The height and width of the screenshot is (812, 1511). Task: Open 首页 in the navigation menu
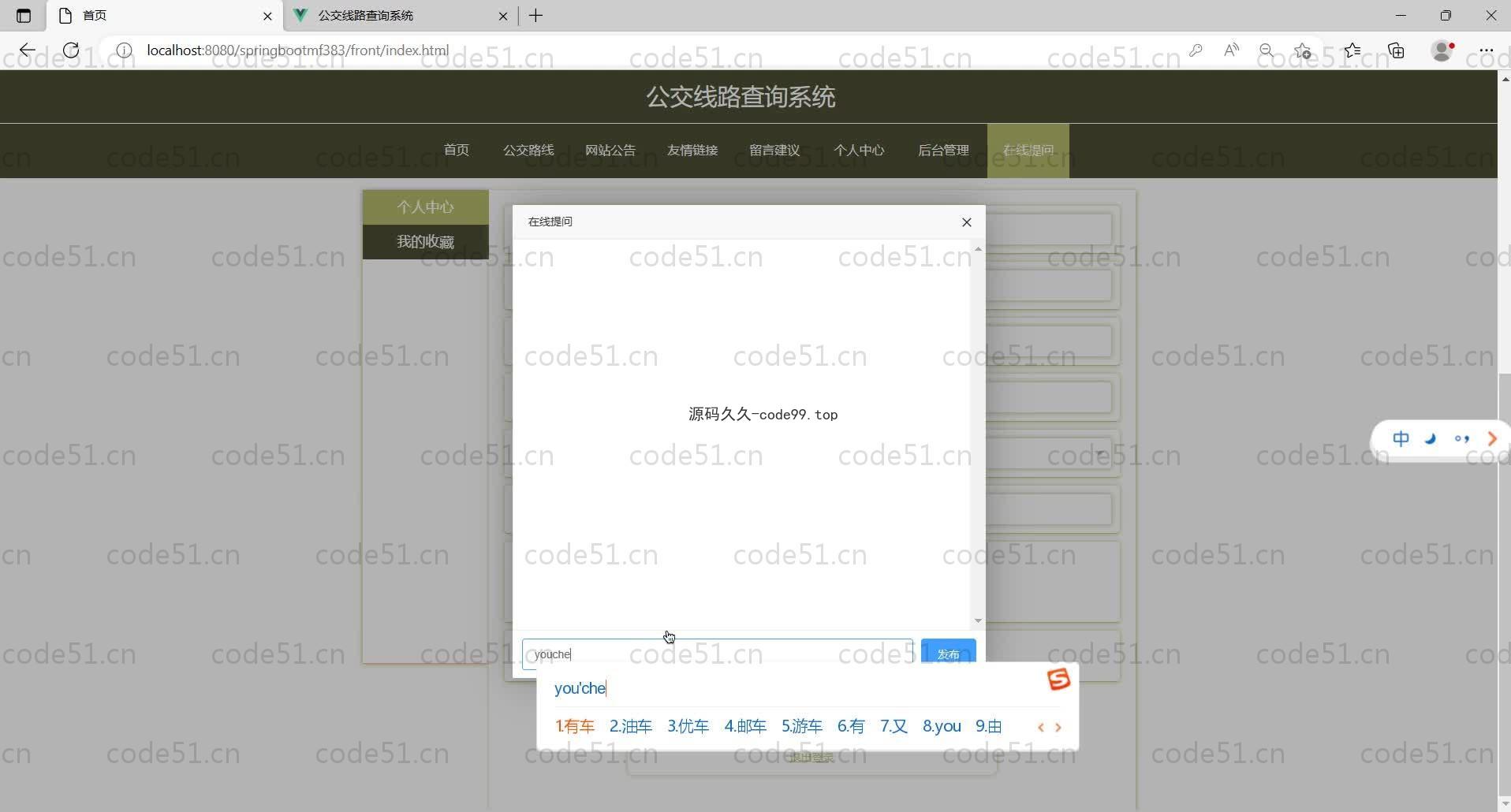[457, 151]
